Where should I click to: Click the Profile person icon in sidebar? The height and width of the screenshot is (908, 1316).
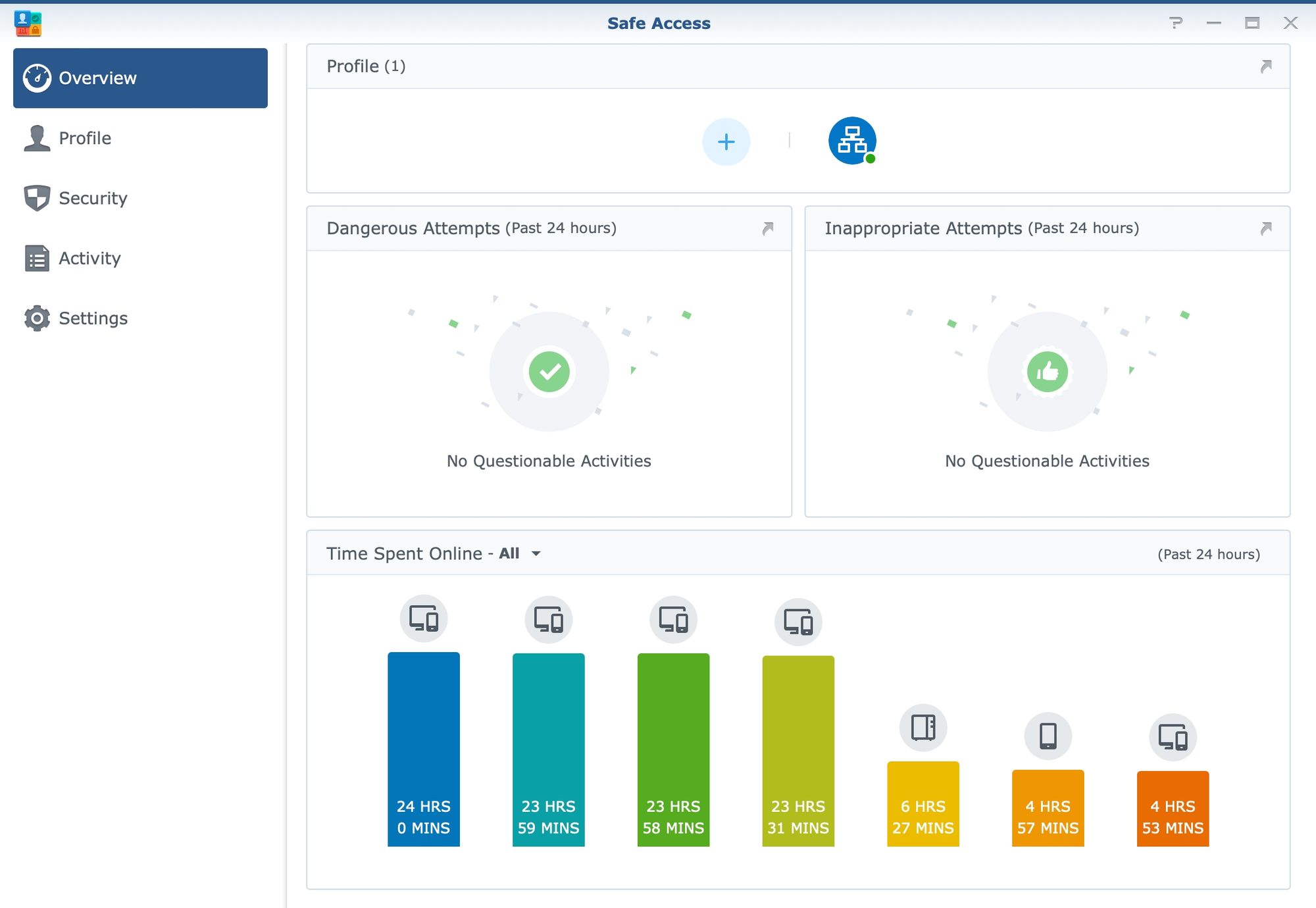pos(37,138)
